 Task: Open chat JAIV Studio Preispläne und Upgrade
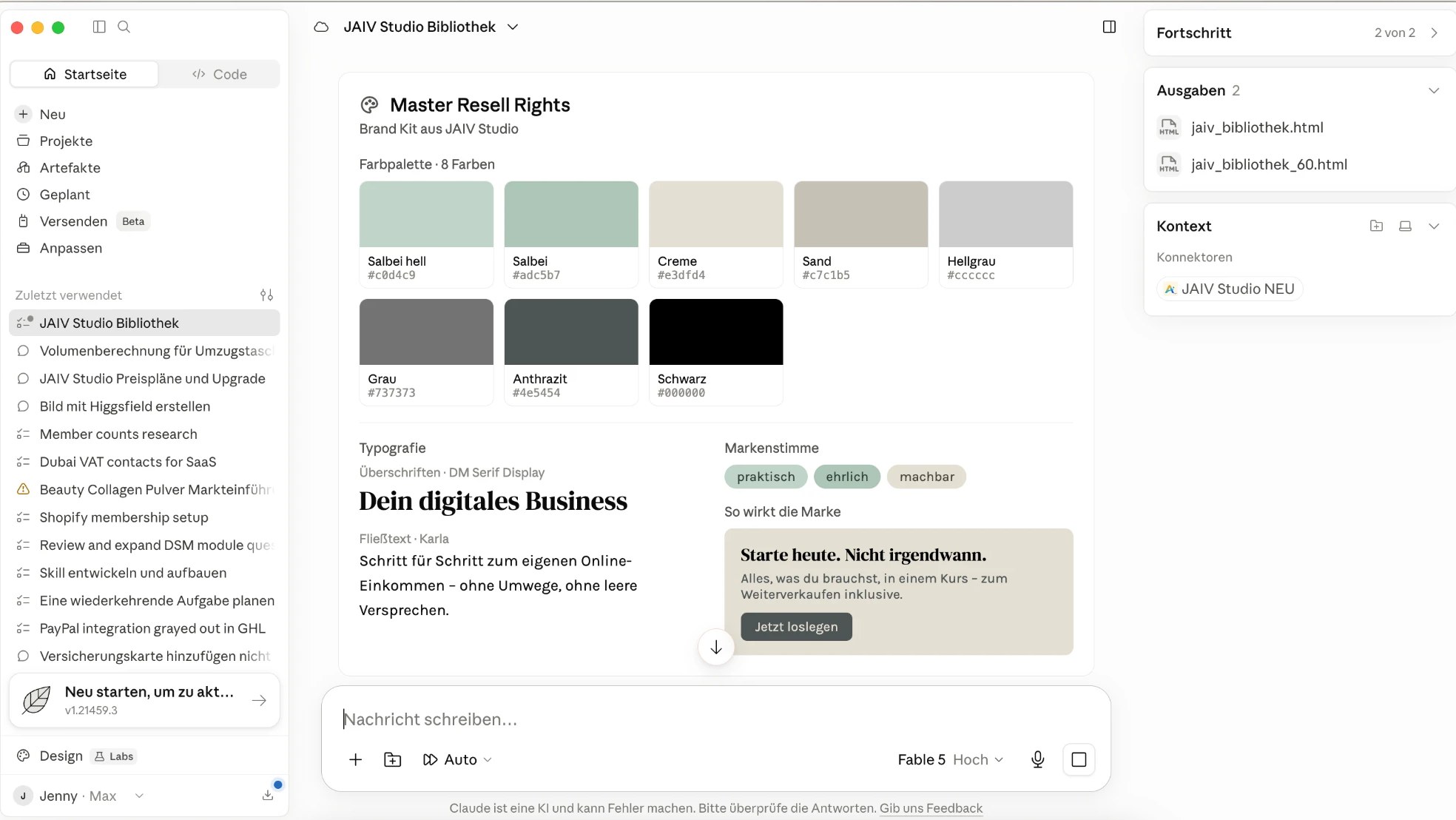click(x=144, y=378)
